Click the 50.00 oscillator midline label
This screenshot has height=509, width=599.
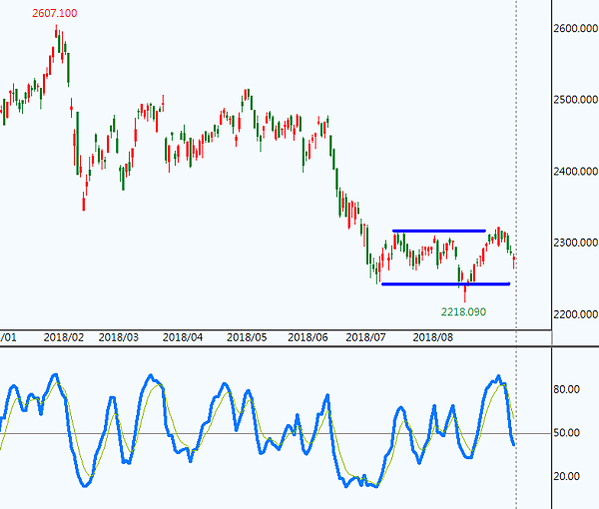[567, 433]
